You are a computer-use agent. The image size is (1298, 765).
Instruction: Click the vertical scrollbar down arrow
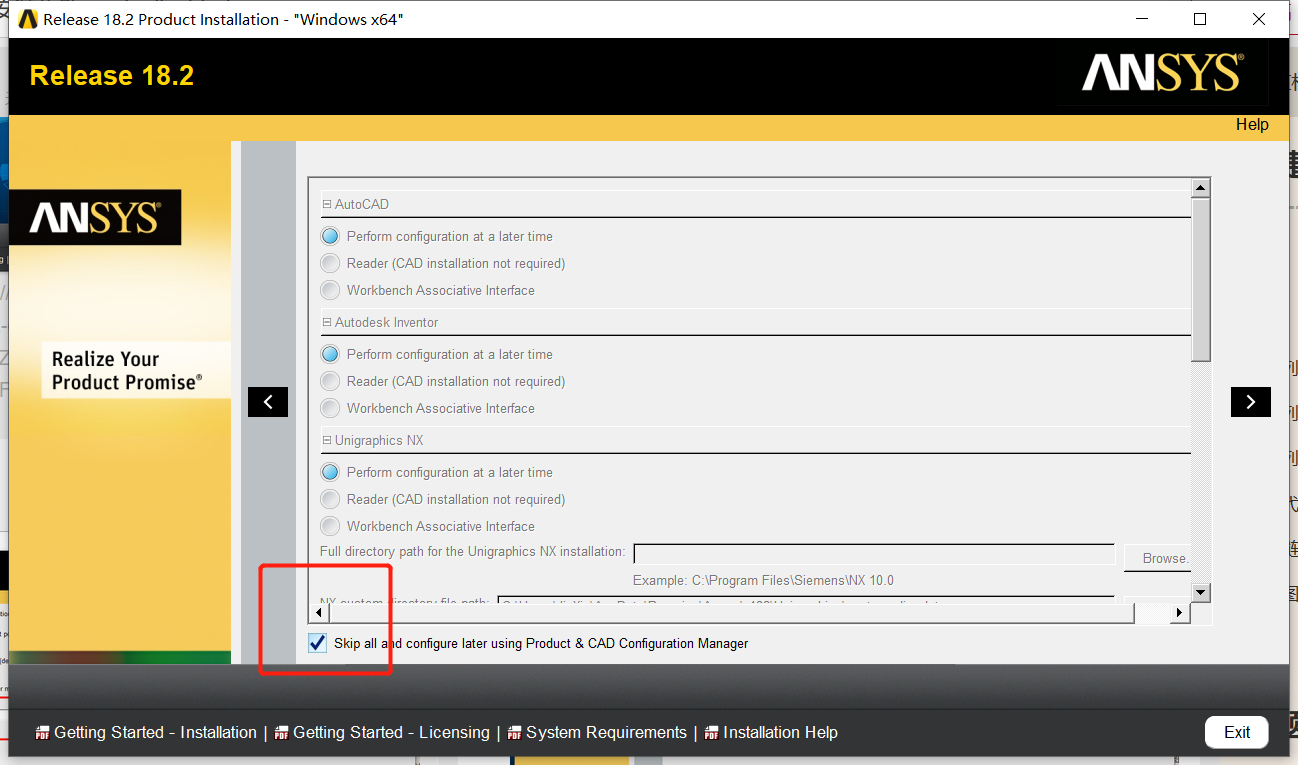[x=1201, y=592]
